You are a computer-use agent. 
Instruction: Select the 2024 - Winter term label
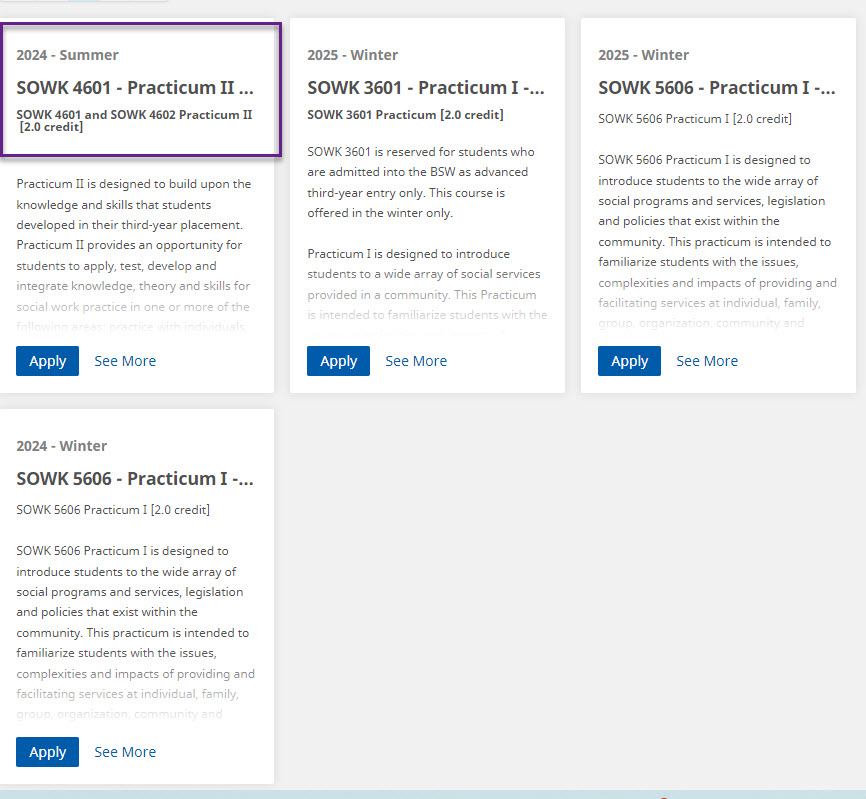pos(62,446)
